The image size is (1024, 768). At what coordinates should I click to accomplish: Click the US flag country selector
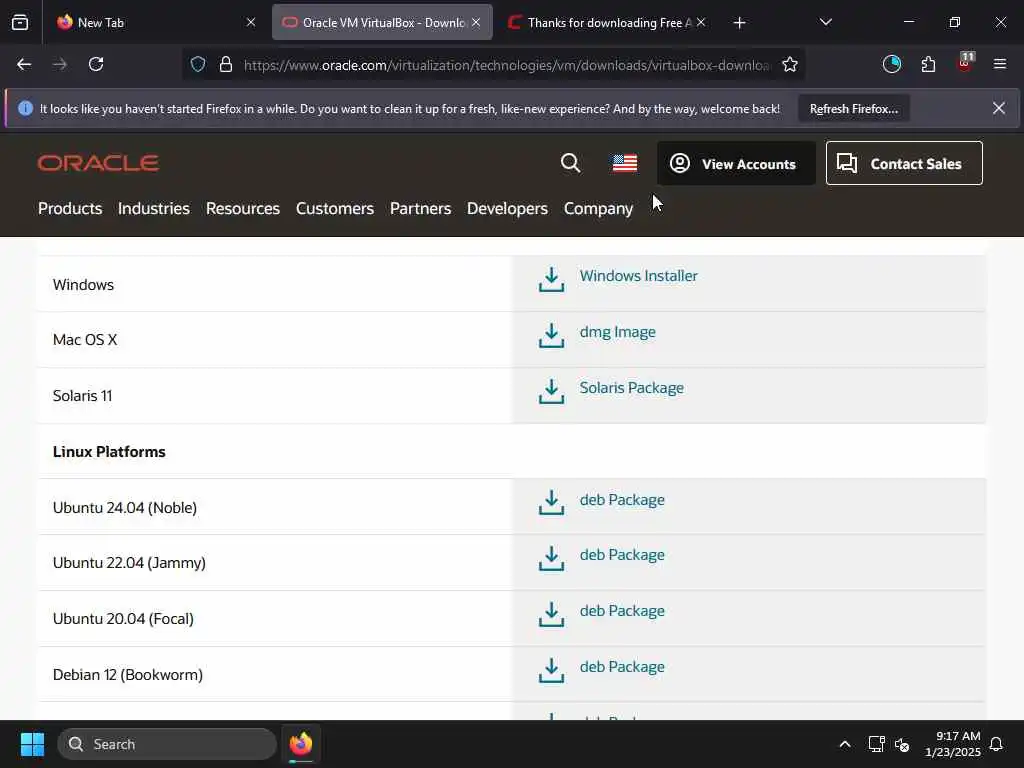point(625,163)
